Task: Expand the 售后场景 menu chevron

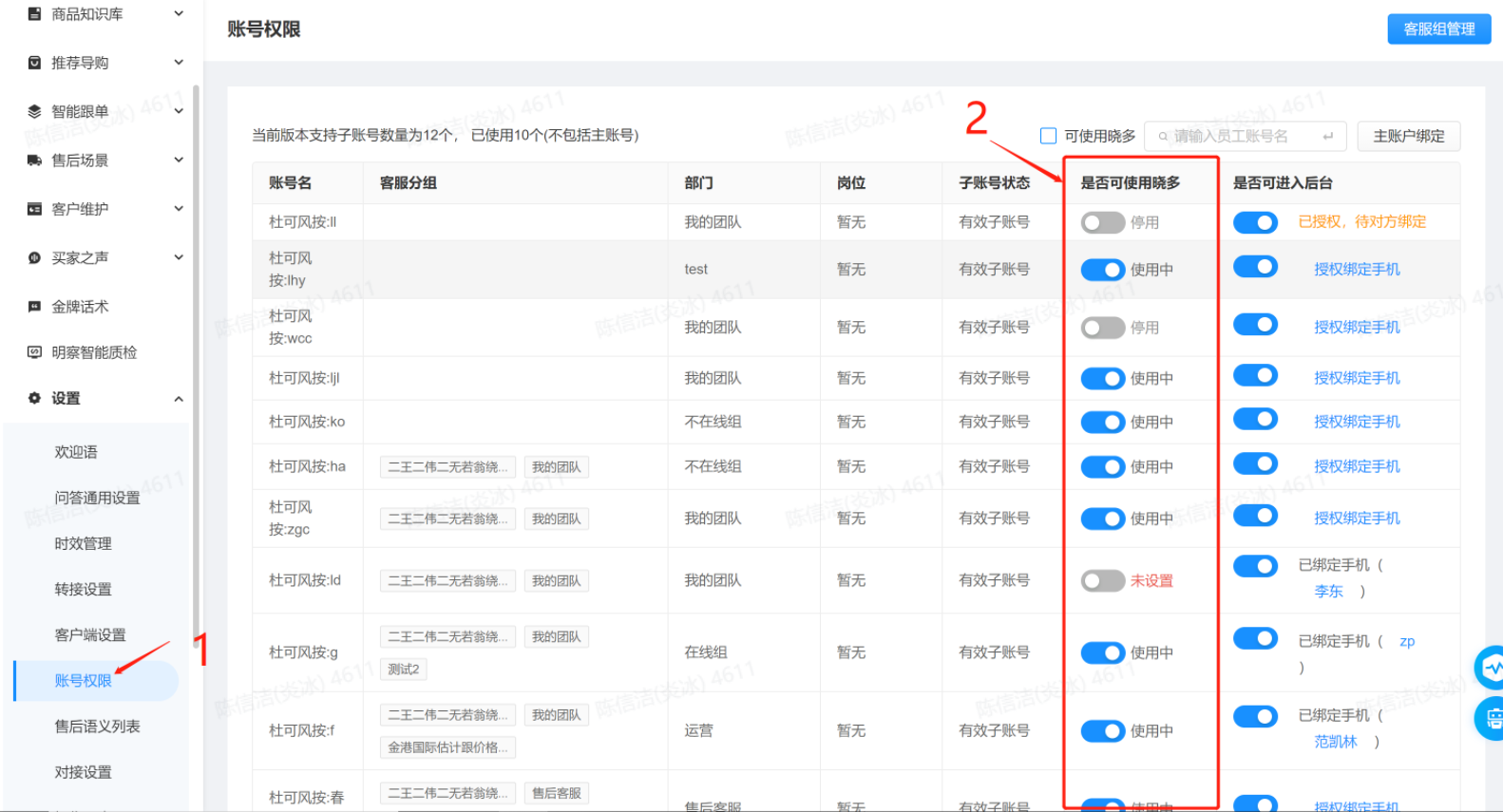Action: (179, 161)
